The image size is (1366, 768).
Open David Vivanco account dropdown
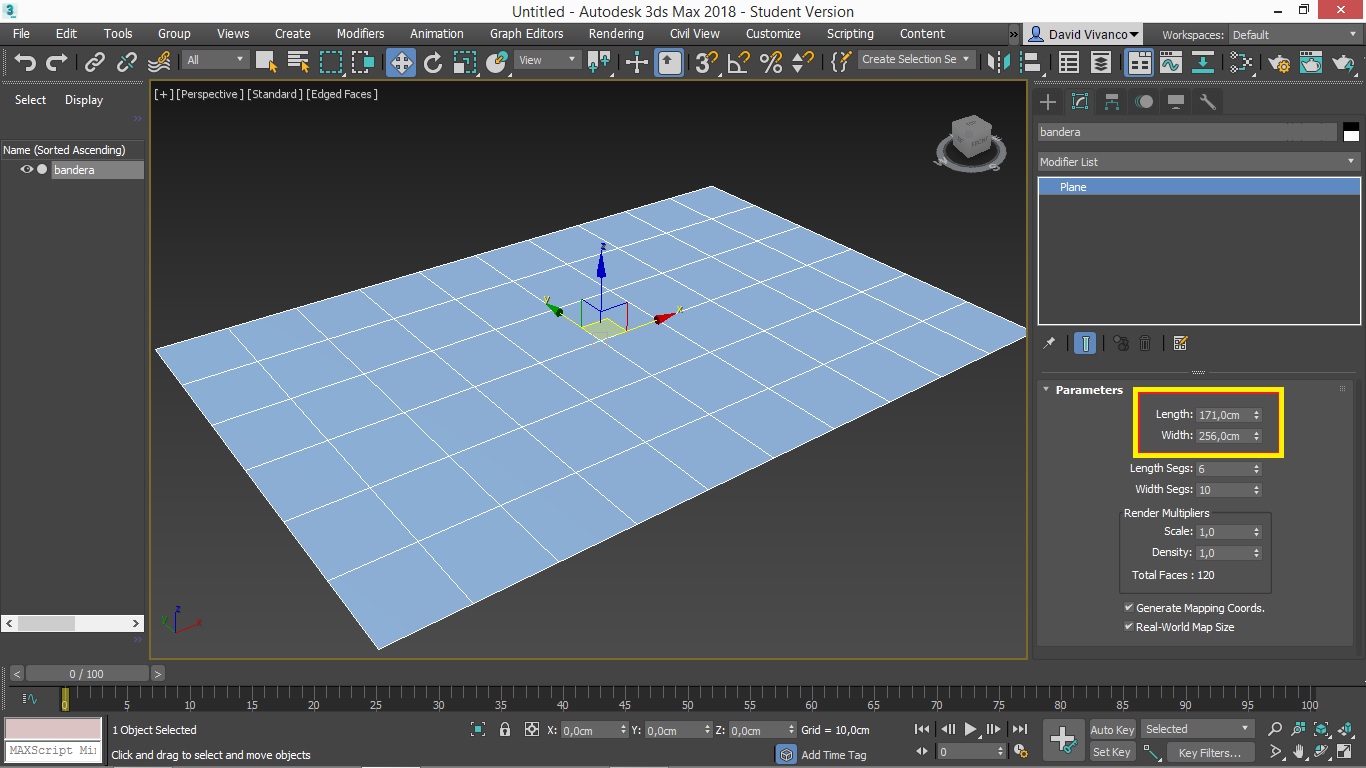pyautogui.click(x=1085, y=35)
